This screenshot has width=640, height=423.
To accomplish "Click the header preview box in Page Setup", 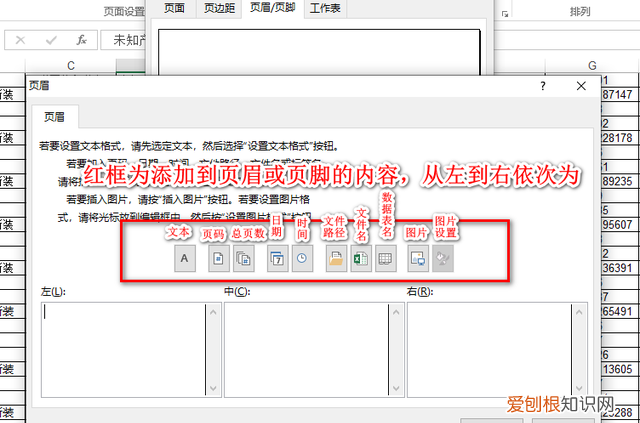I will (x=319, y=52).
